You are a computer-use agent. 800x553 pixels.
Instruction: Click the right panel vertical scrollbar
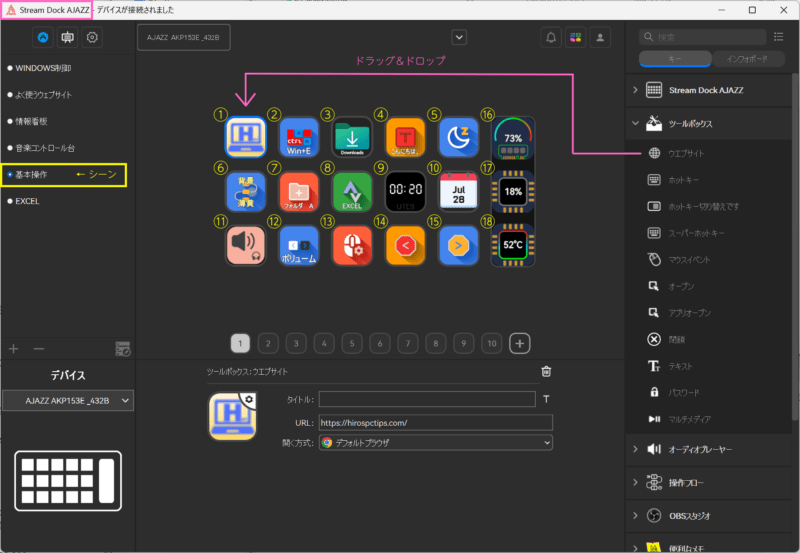(x=795, y=245)
